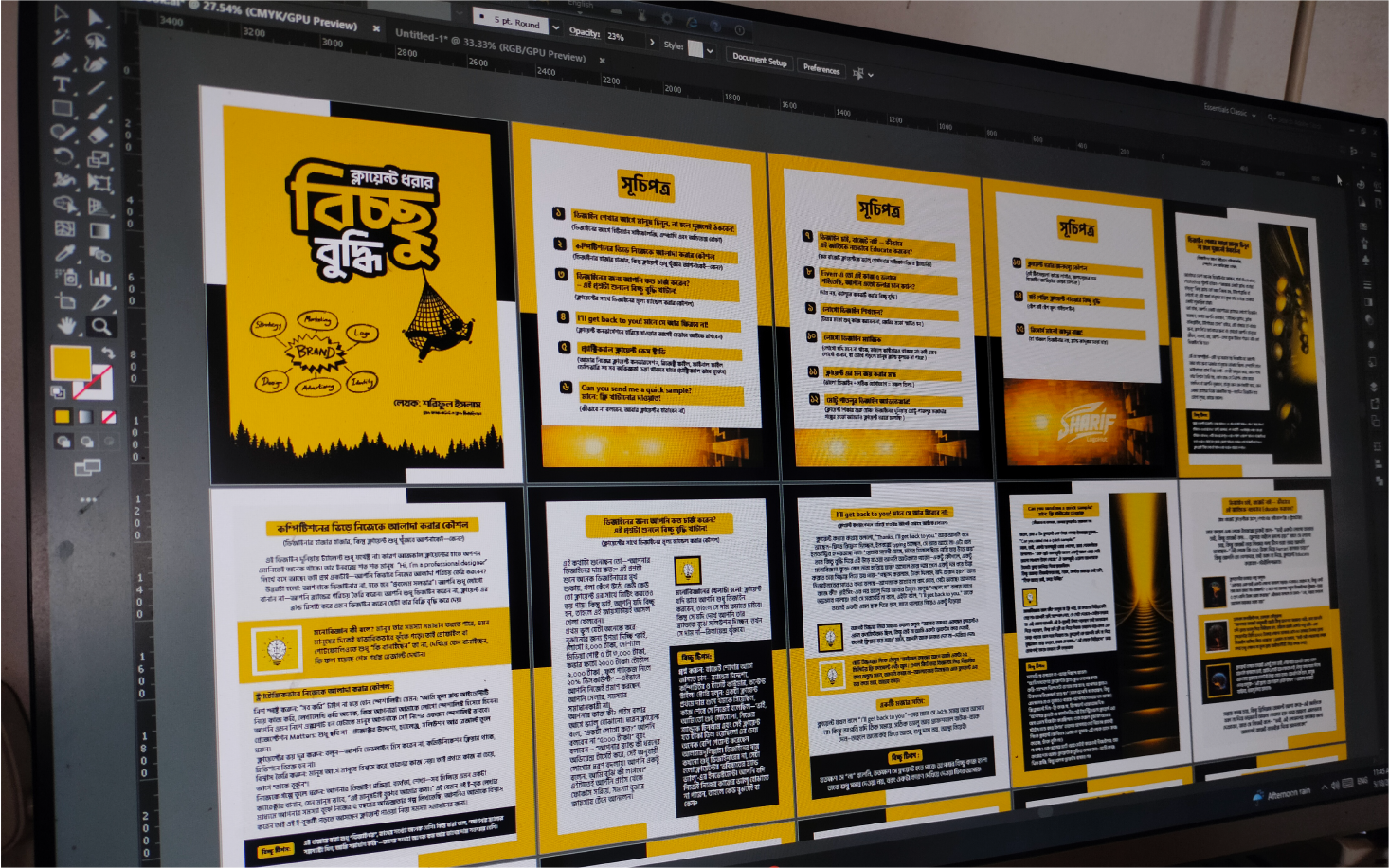Image resolution: width=1389 pixels, height=868 pixels.
Task: Select the Rotate tool
Action: (x=63, y=155)
